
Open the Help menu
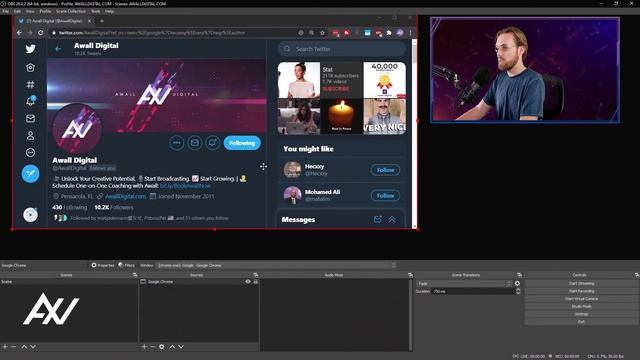[x=109, y=11]
